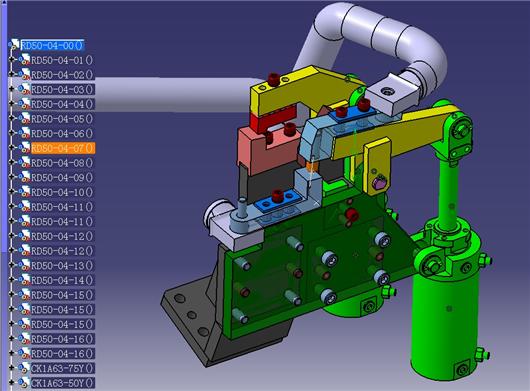Expand the RD50-04-13 tree node
530x391 pixels.
coord(12,265)
